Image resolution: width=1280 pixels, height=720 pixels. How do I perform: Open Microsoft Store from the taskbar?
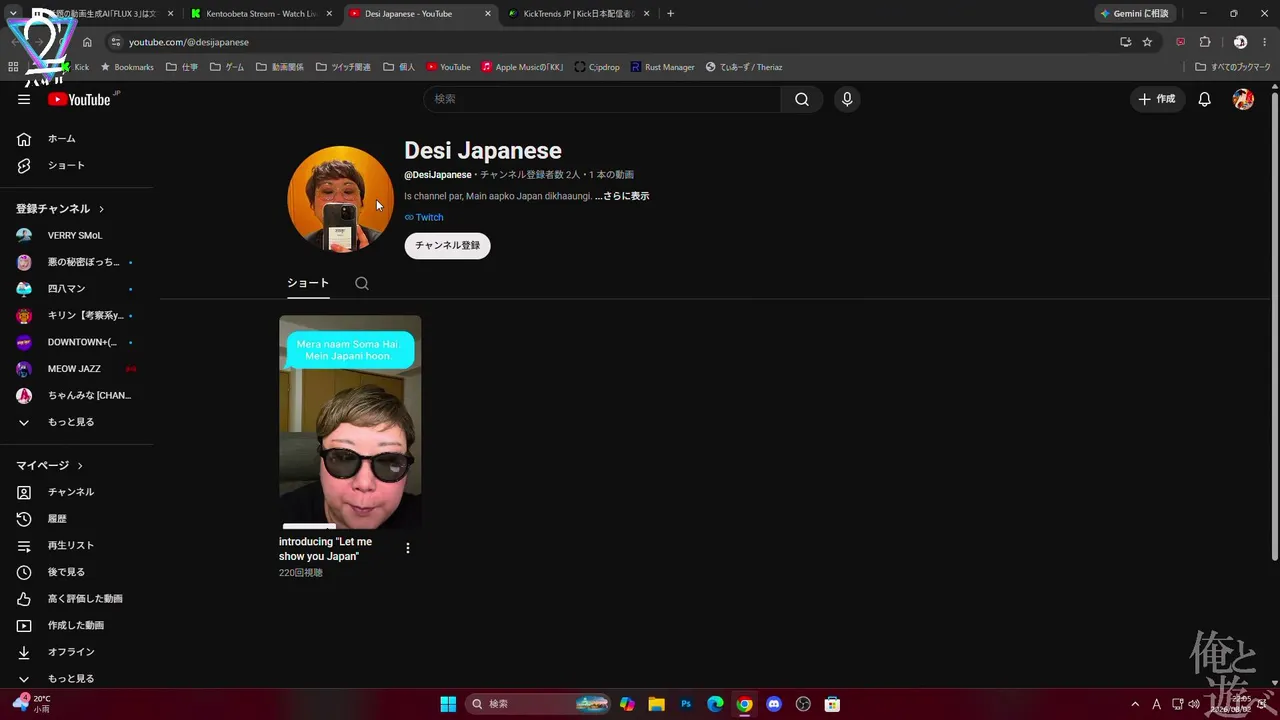pyautogui.click(x=831, y=704)
